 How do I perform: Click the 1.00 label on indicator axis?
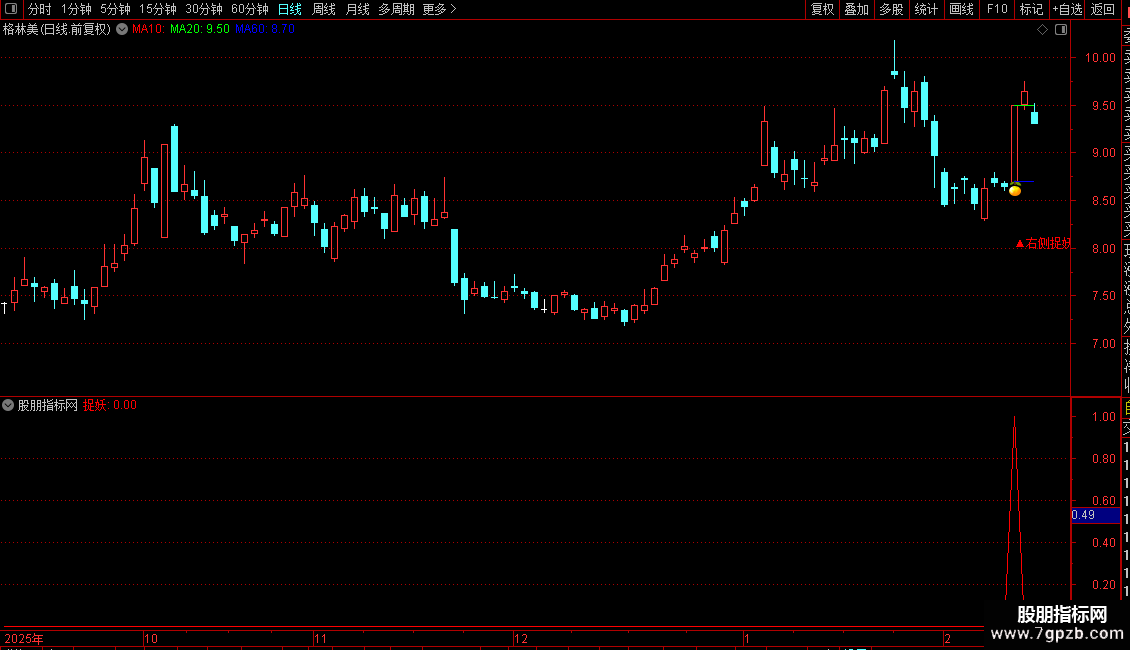[x=1103, y=417]
